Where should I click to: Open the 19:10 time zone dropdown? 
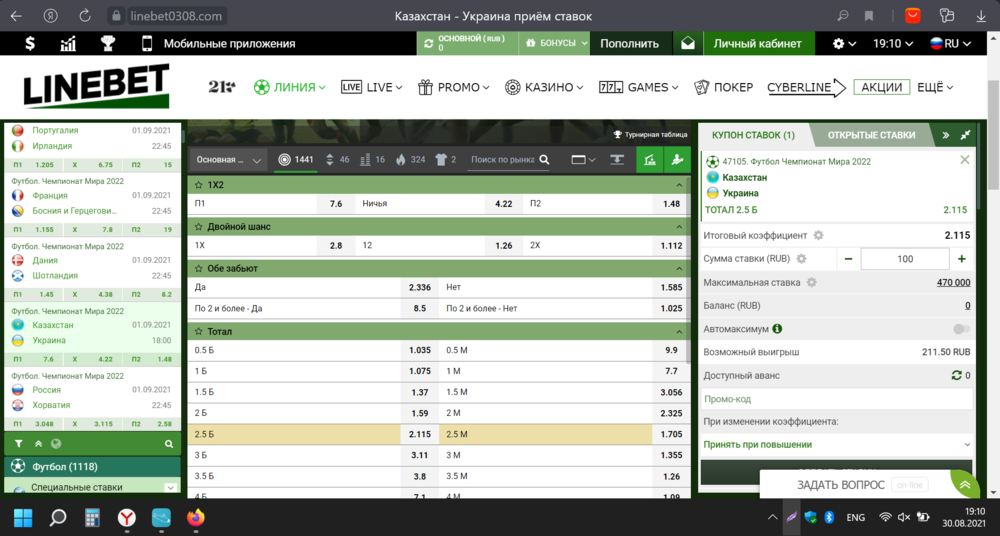tap(892, 43)
